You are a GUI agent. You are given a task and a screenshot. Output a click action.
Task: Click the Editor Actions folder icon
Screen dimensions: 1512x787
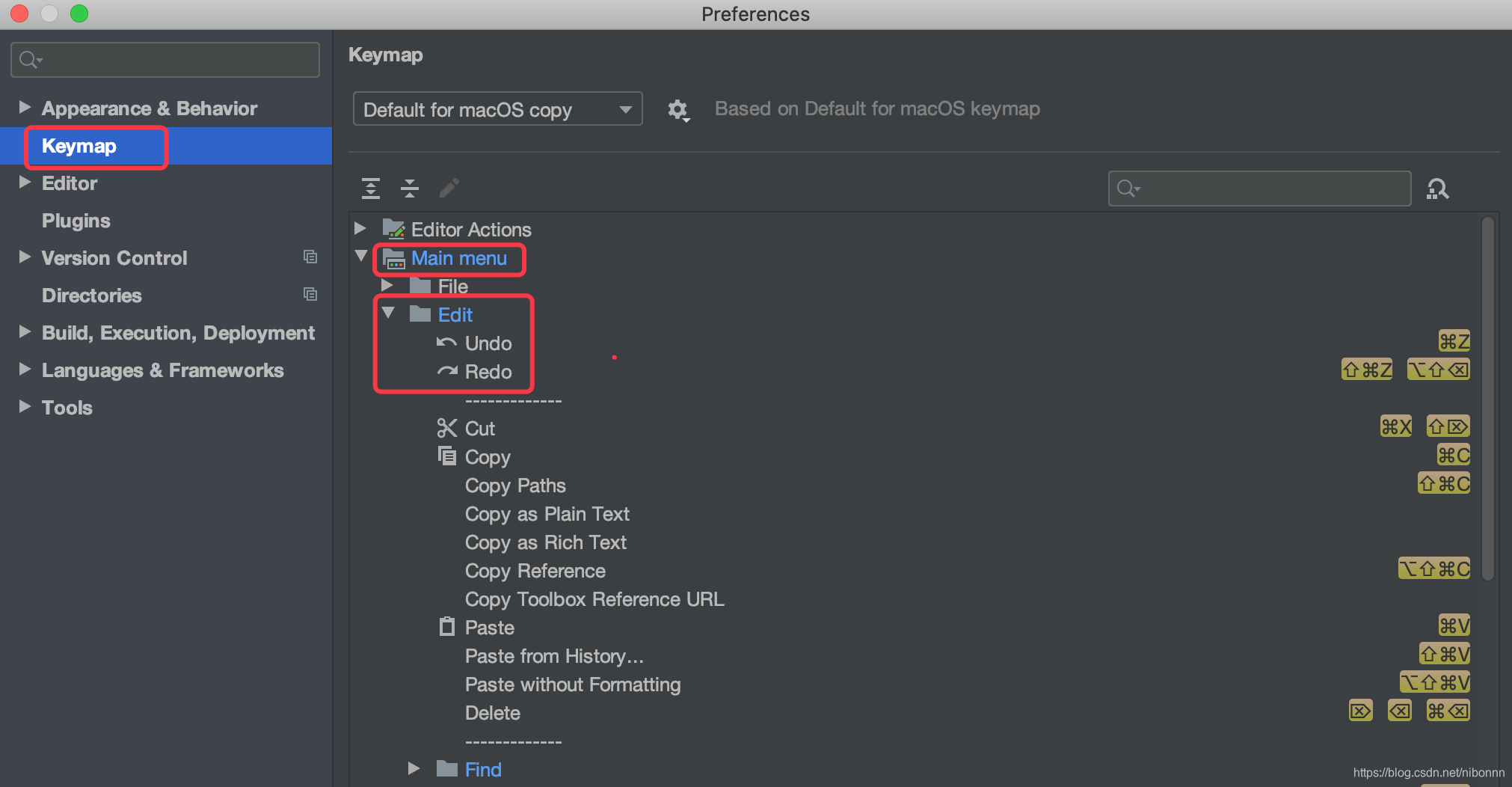pyautogui.click(x=393, y=229)
